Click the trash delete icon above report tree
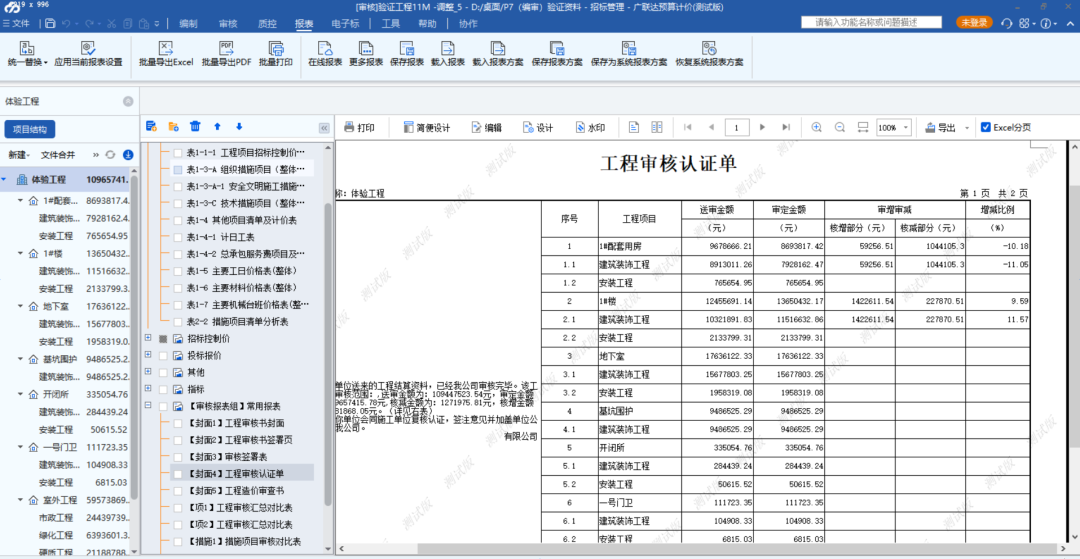 196,127
